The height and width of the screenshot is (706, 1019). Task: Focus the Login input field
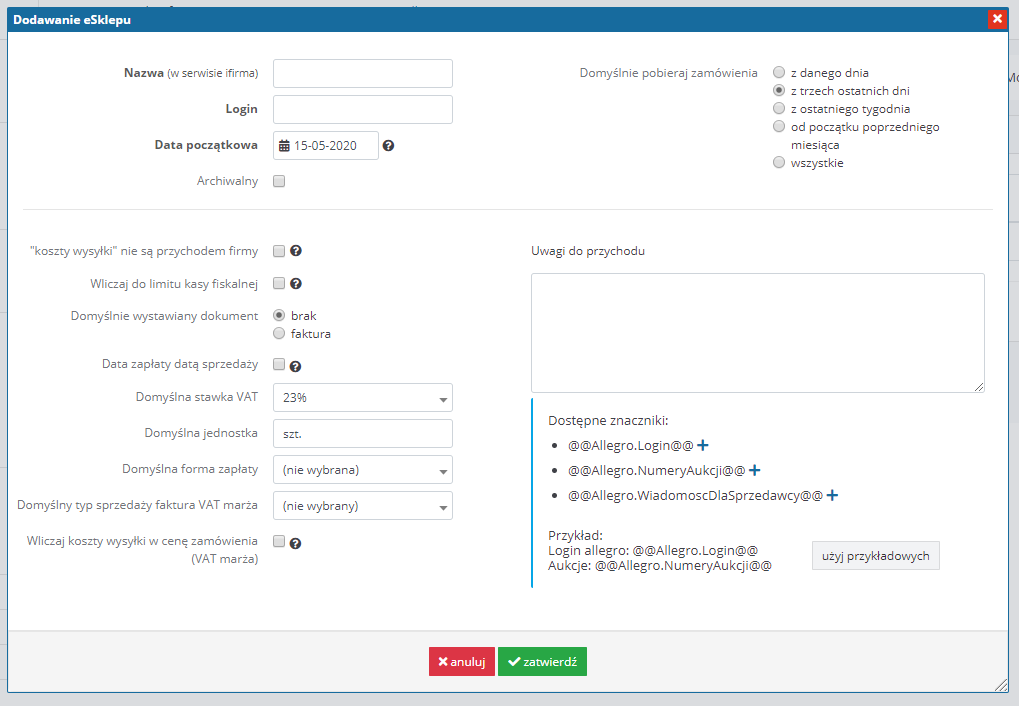pos(363,109)
